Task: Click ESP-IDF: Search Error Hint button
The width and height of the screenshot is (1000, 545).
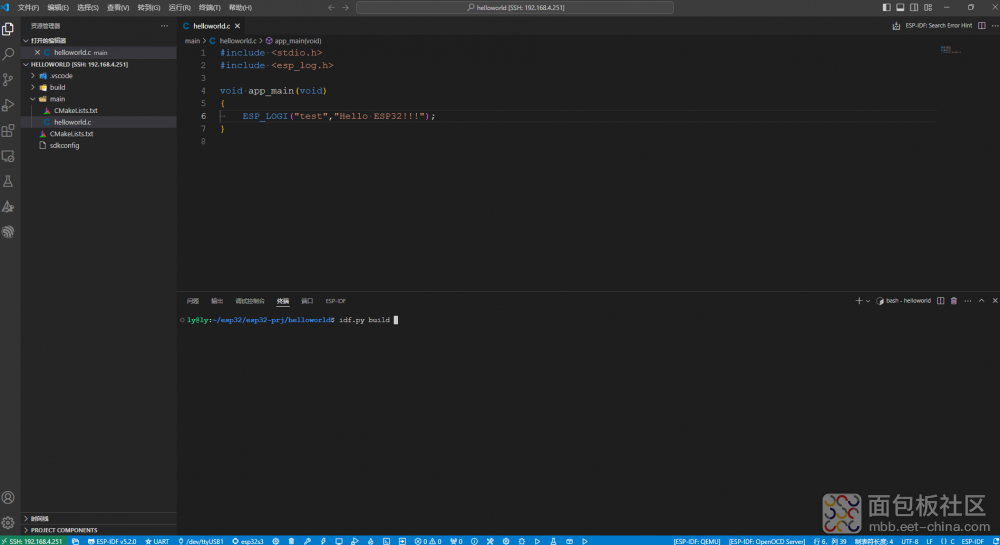Action: (938, 25)
